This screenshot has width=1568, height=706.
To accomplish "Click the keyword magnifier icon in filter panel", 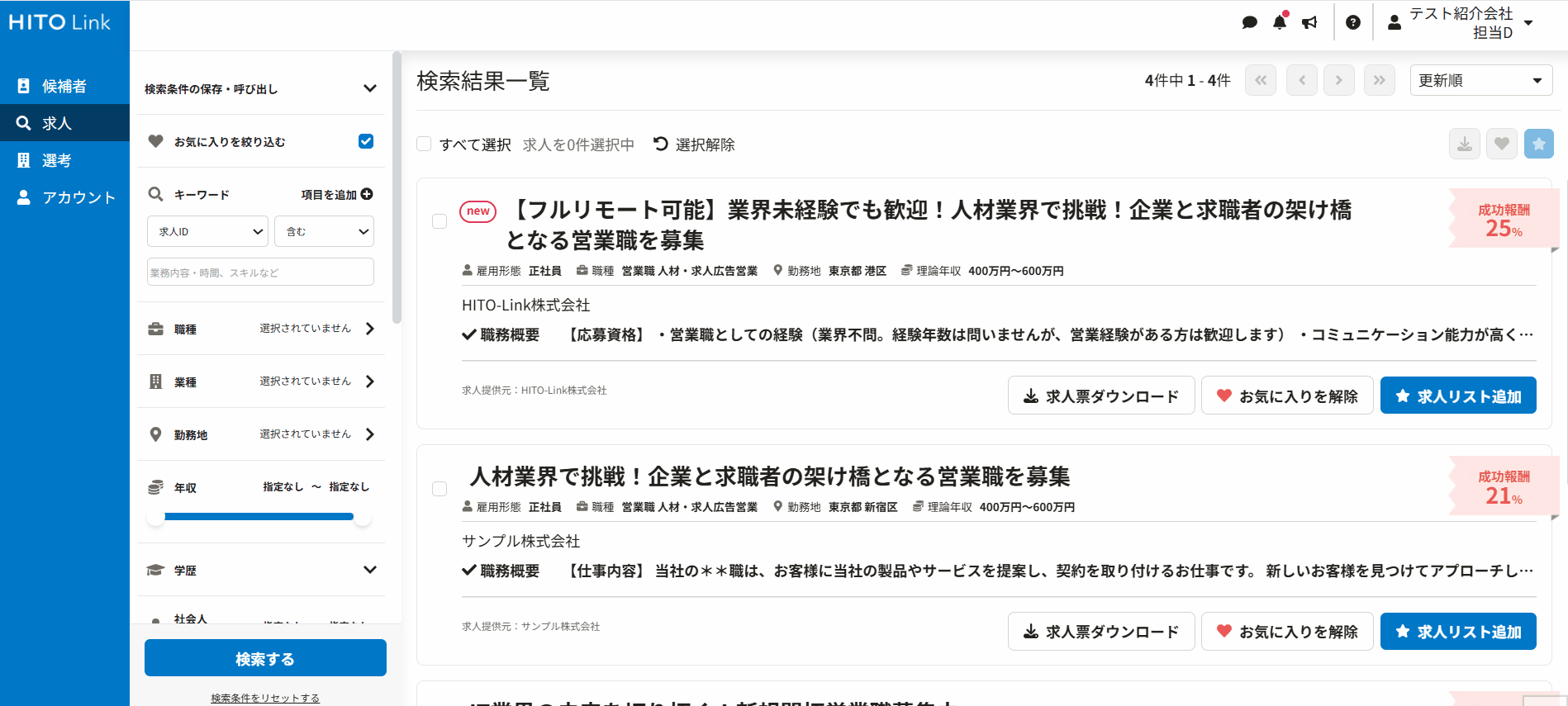I will [155, 194].
